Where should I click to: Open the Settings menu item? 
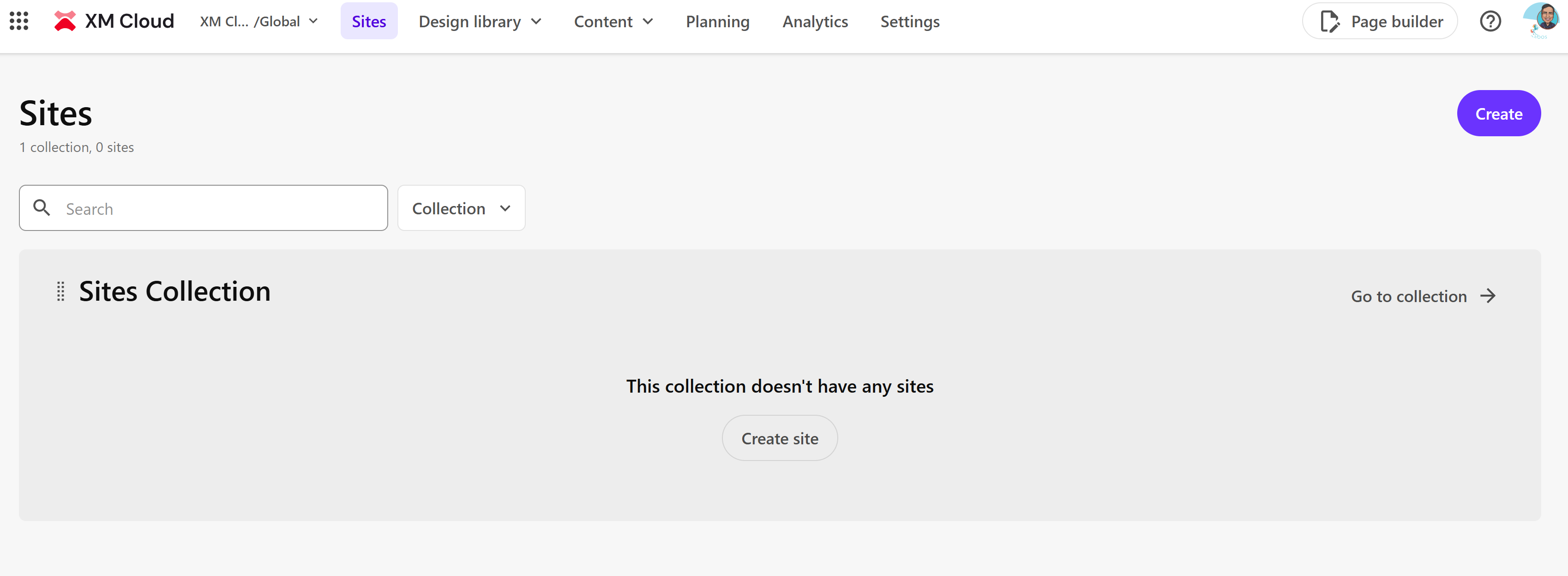click(909, 21)
